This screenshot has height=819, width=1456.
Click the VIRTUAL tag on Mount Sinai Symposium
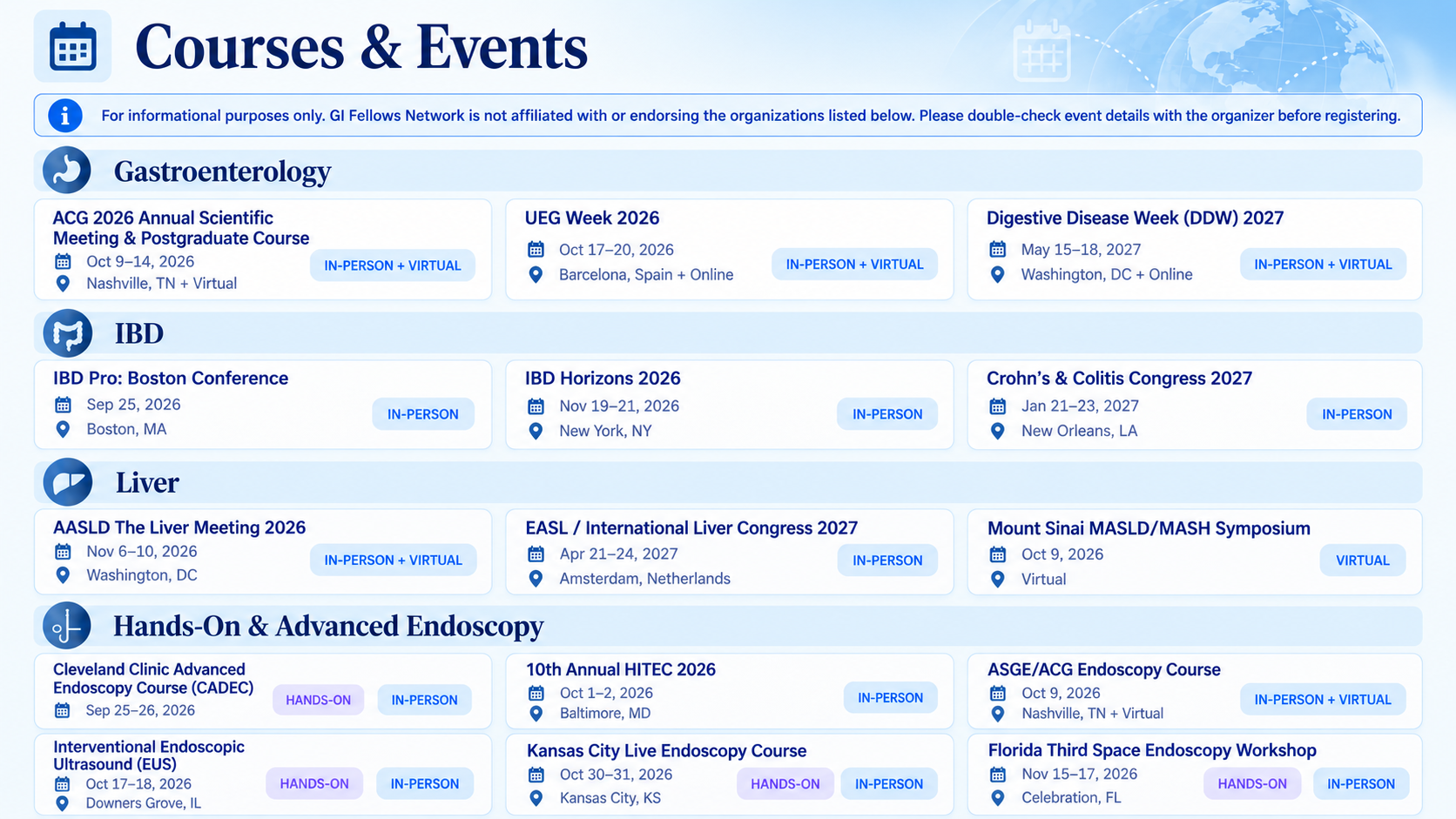coord(1363,561)
